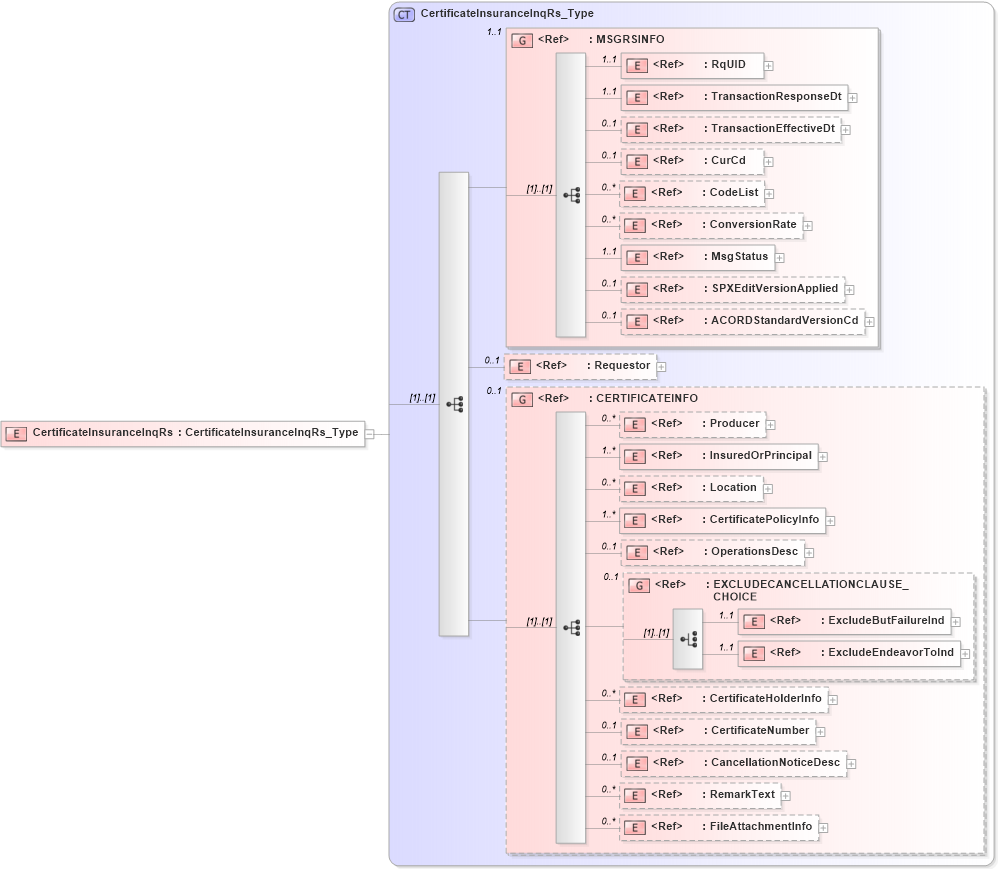The image size is (998, 869).
Task: Select the CurCd element name
Action: click(x=729, y=160)
